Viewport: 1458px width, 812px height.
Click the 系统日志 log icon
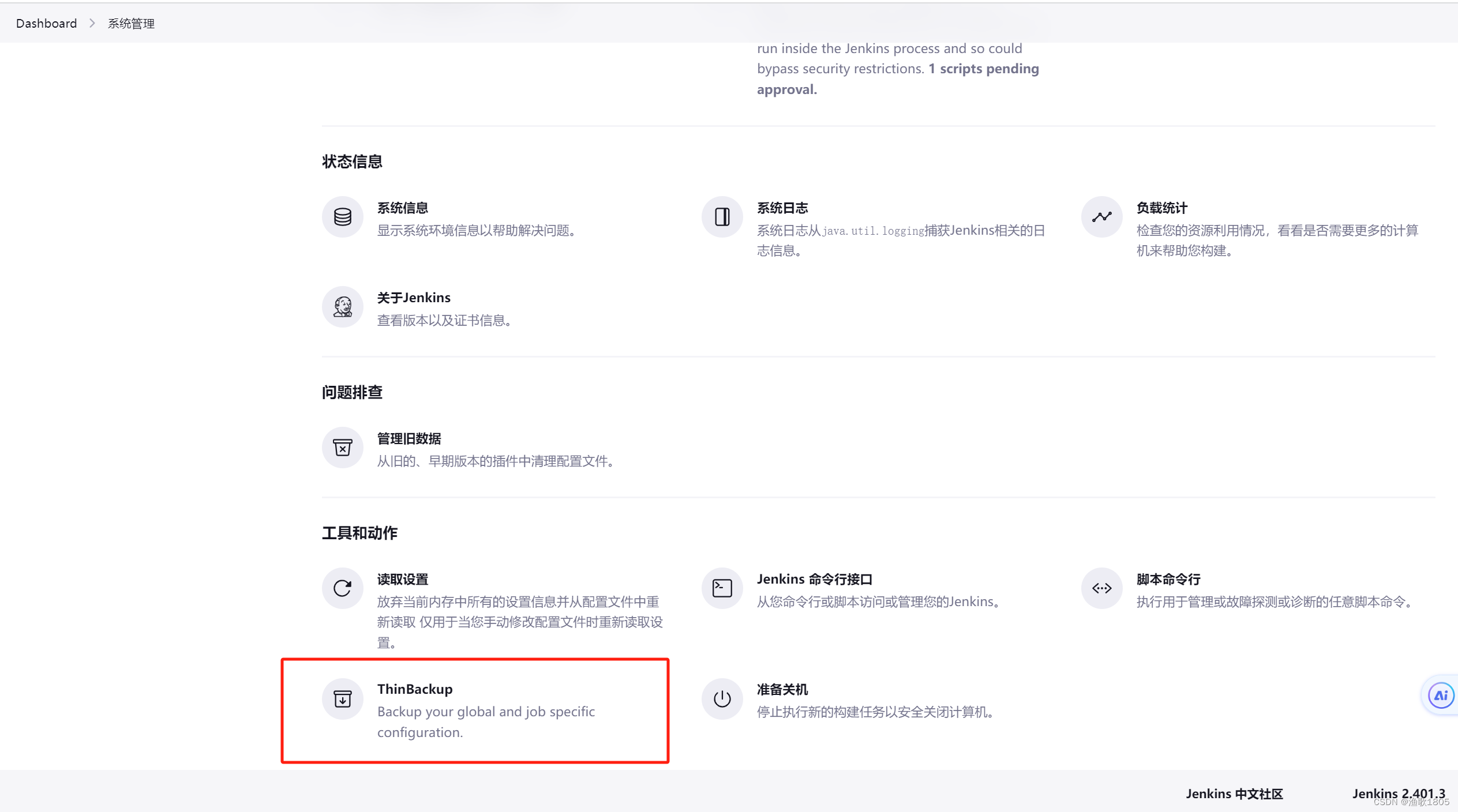click(x=722, y=217)
